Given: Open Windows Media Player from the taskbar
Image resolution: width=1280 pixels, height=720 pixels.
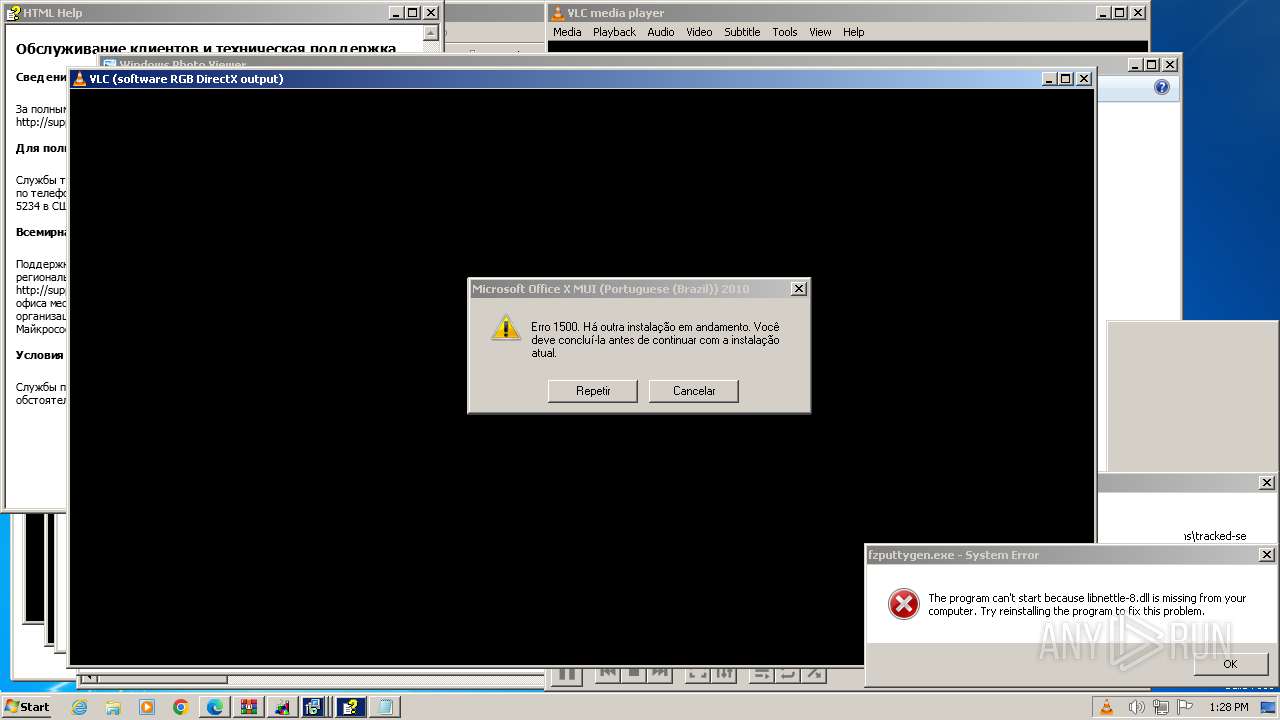Looking at the screenshot, I should (147, 707).
